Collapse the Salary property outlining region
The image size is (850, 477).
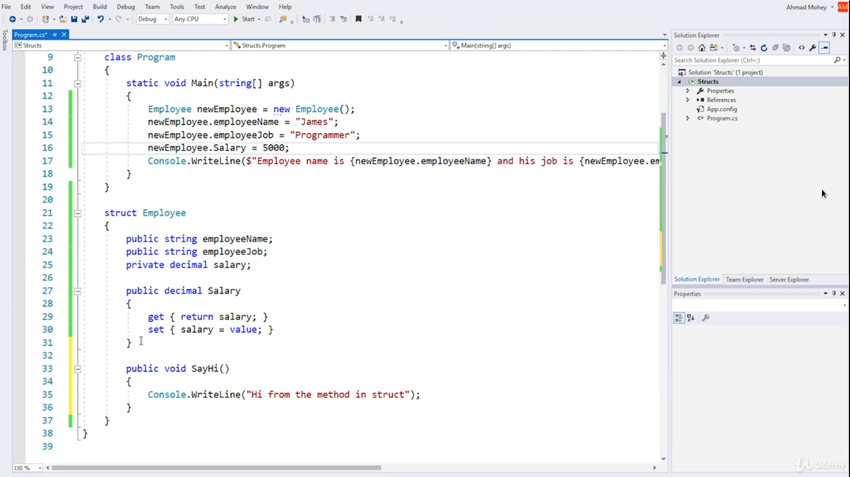pyautogui.click(x=78, y=291)
